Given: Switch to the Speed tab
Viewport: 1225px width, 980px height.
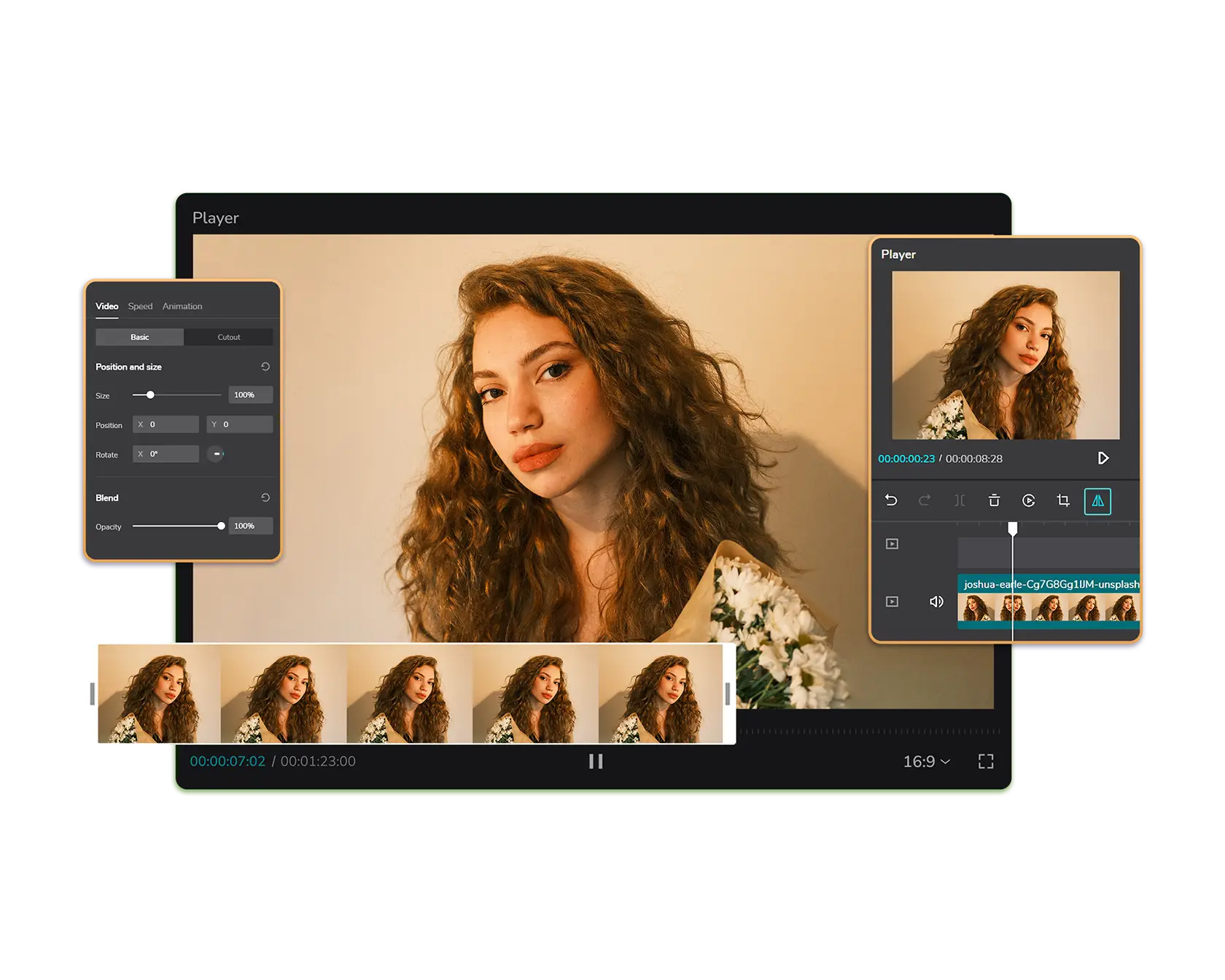Looking at the screenshot, I should 141,306.
